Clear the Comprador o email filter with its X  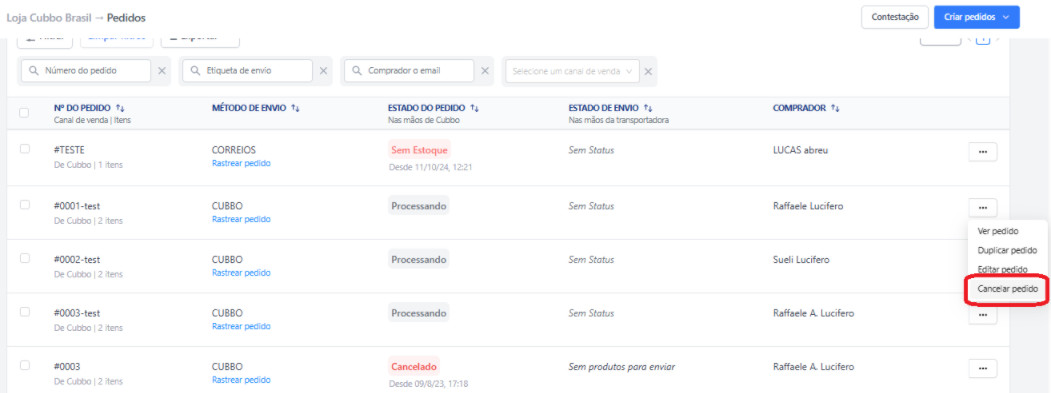pos(485,71)
